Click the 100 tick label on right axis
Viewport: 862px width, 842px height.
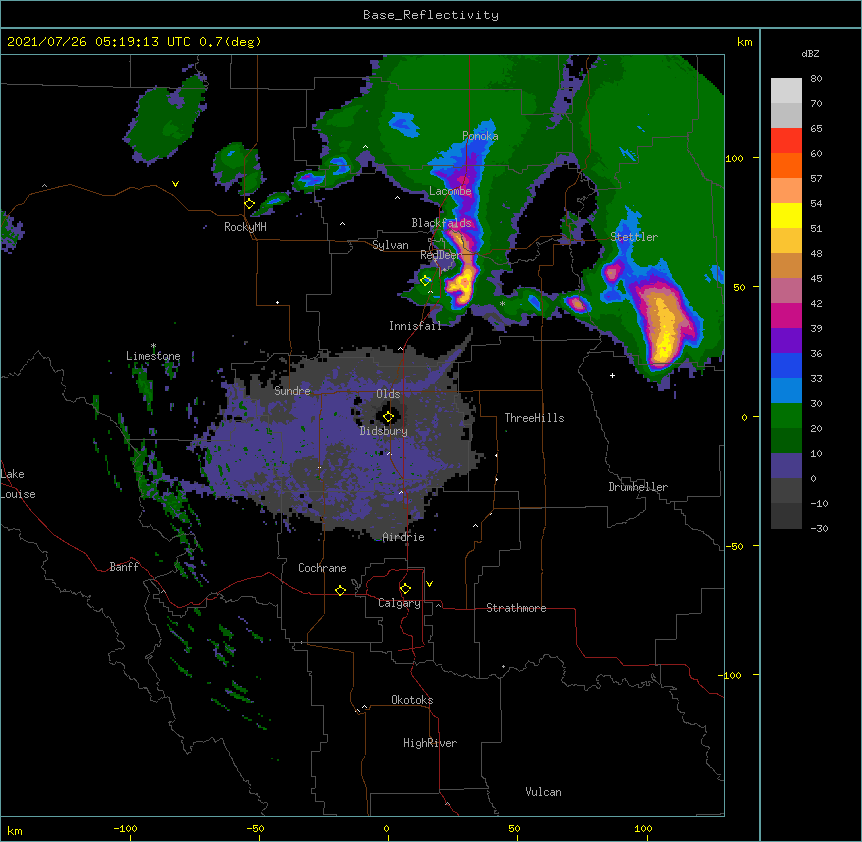(x=734, y=159)
